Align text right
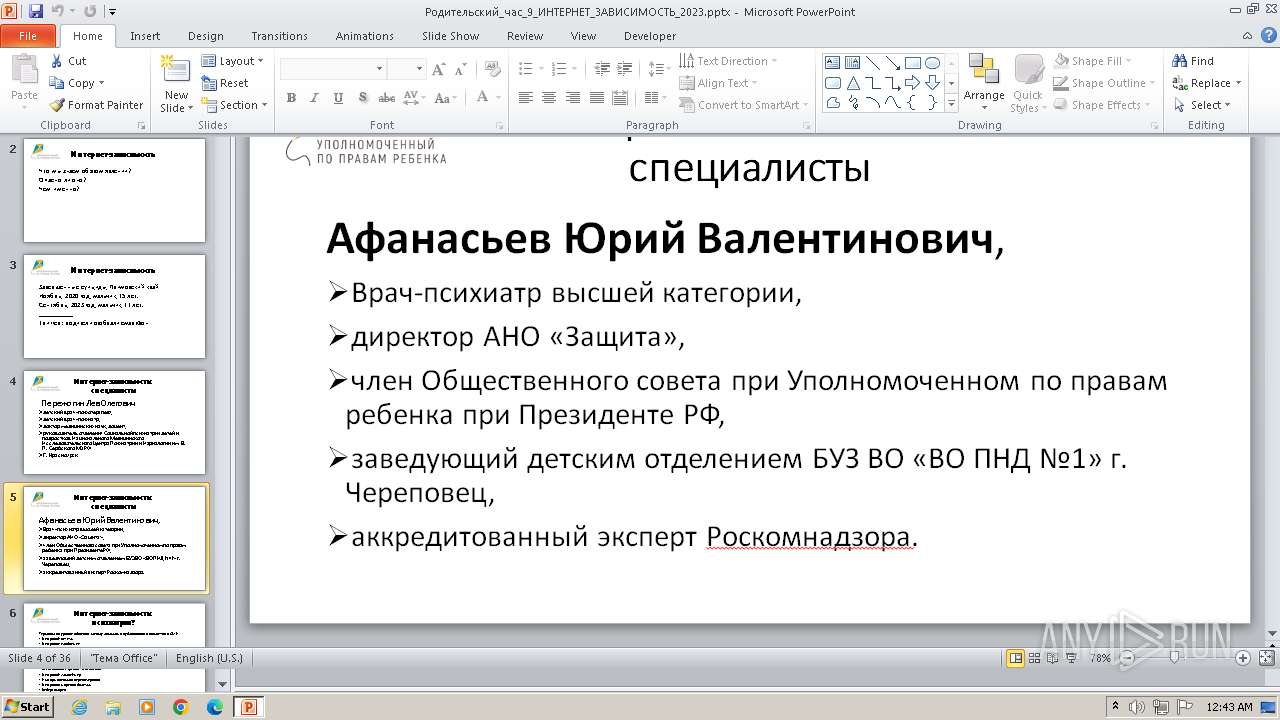The width and height of the screenshot is (1280, 720). tap(573, 98)
